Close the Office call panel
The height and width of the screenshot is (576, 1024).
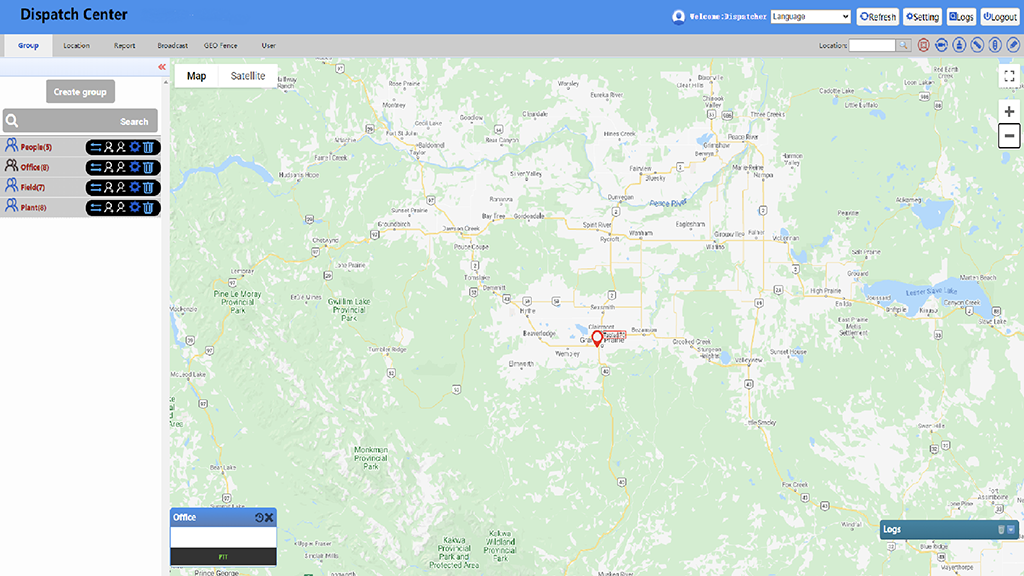pyautogui.click(x=268, y=517)
